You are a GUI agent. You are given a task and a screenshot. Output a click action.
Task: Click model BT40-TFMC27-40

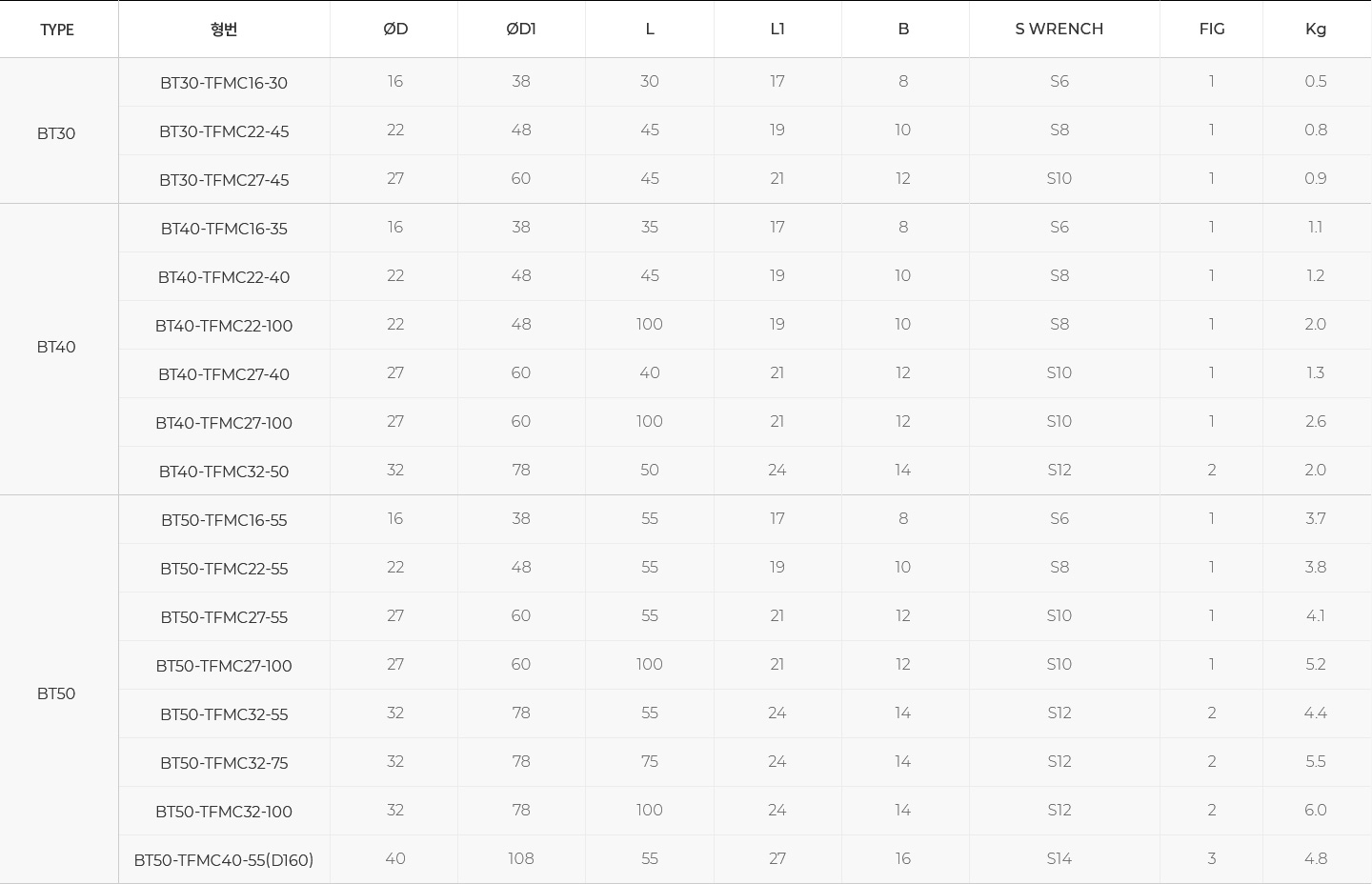tap(224, 374)
